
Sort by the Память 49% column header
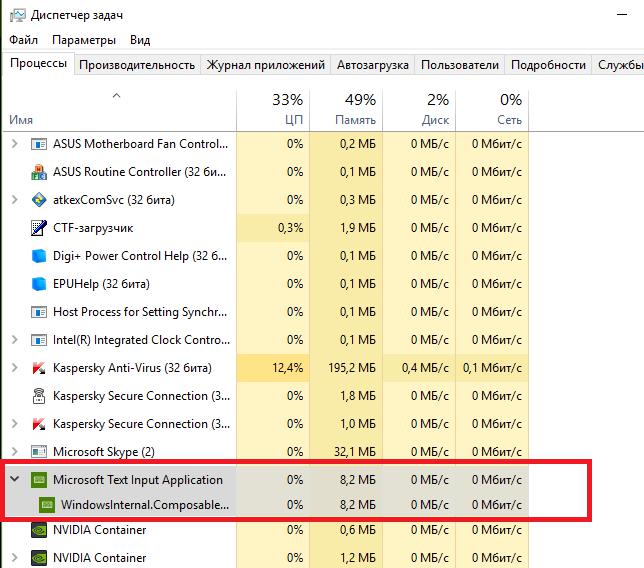(346, 110)
